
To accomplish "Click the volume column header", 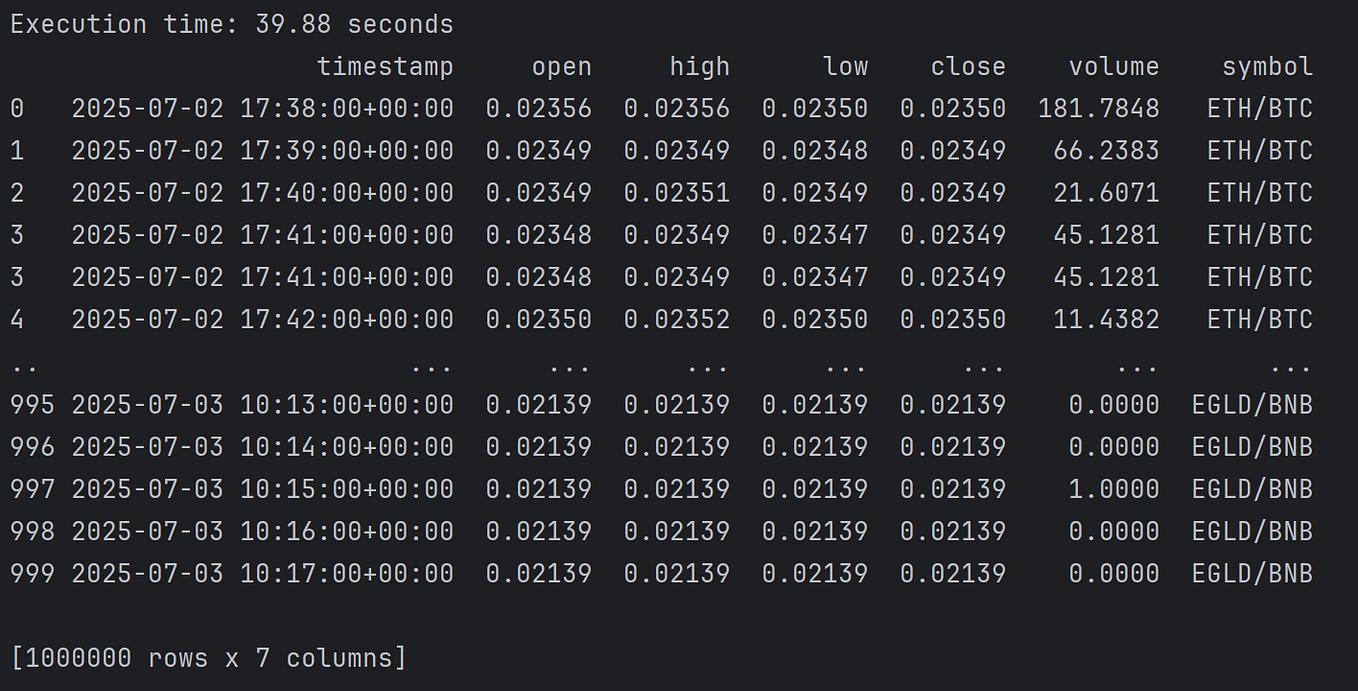I will [1113, 66].
